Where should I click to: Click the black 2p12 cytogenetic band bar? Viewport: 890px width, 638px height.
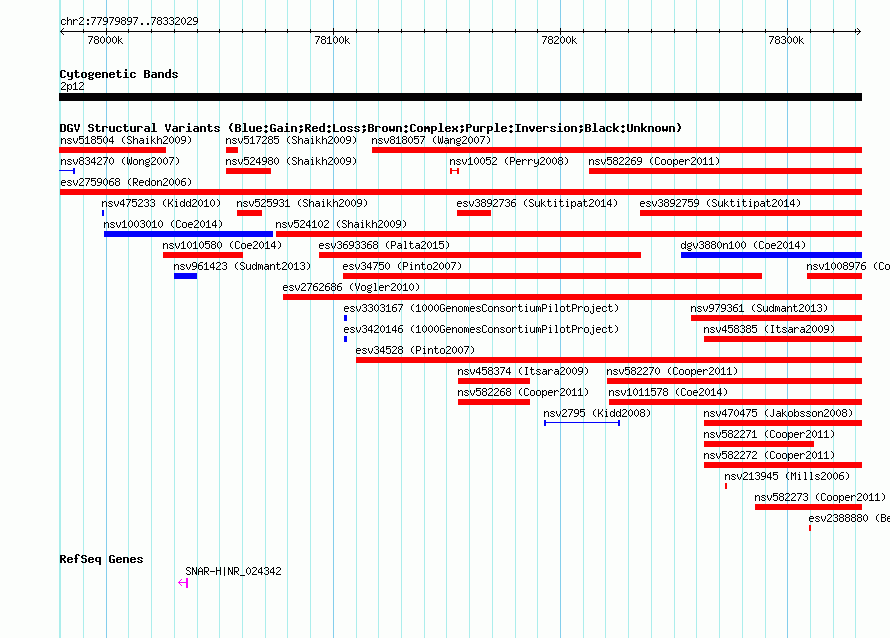tap(460, 97)
